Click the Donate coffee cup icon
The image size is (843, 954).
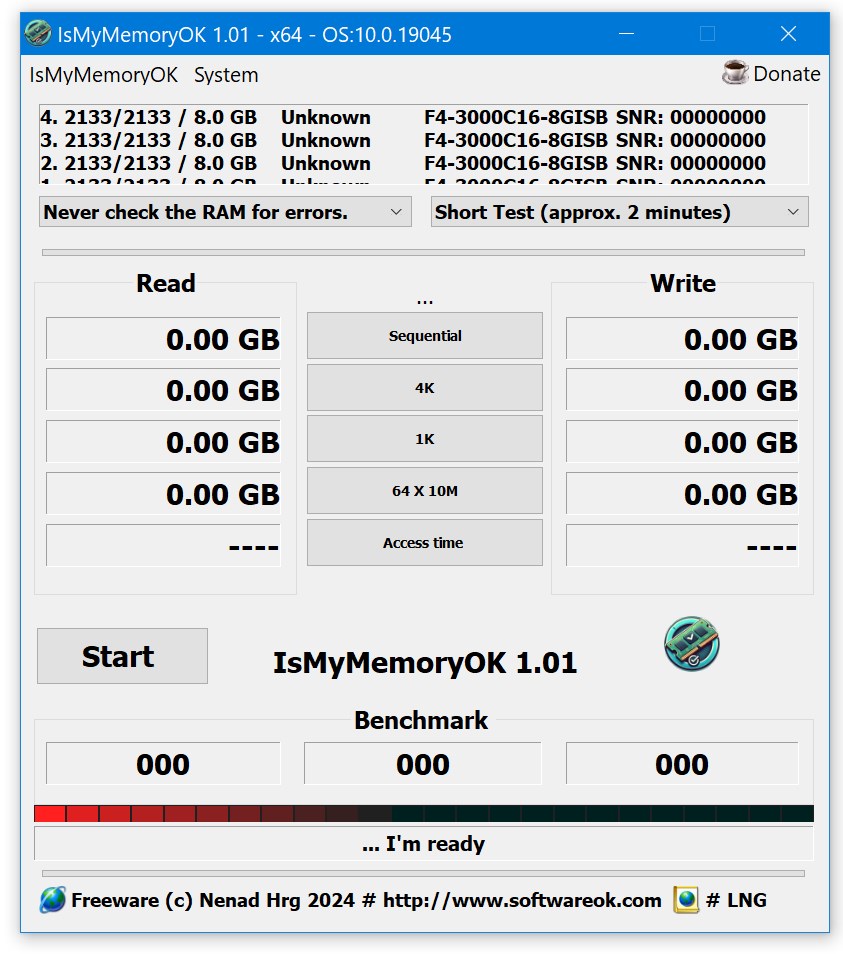click(734, 73)
